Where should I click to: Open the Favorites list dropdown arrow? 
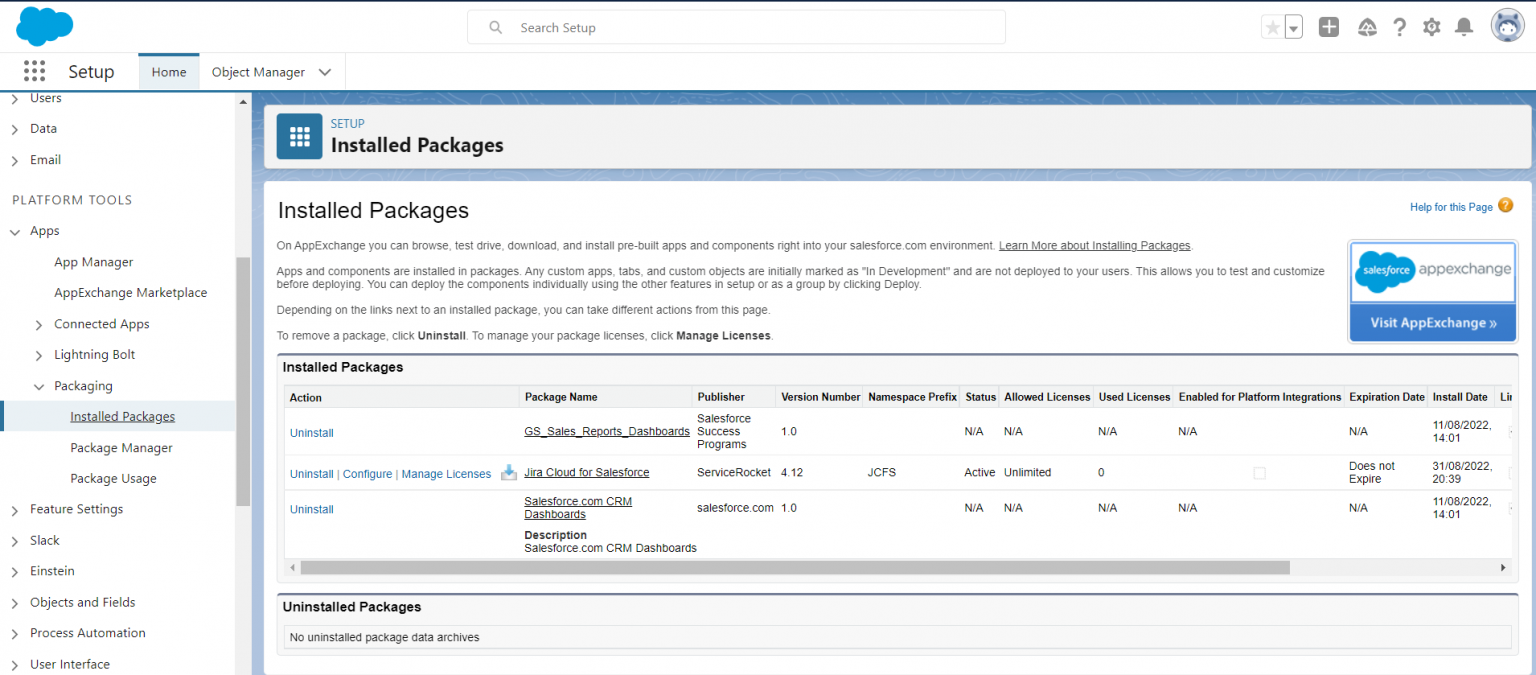pos(1294,28)
